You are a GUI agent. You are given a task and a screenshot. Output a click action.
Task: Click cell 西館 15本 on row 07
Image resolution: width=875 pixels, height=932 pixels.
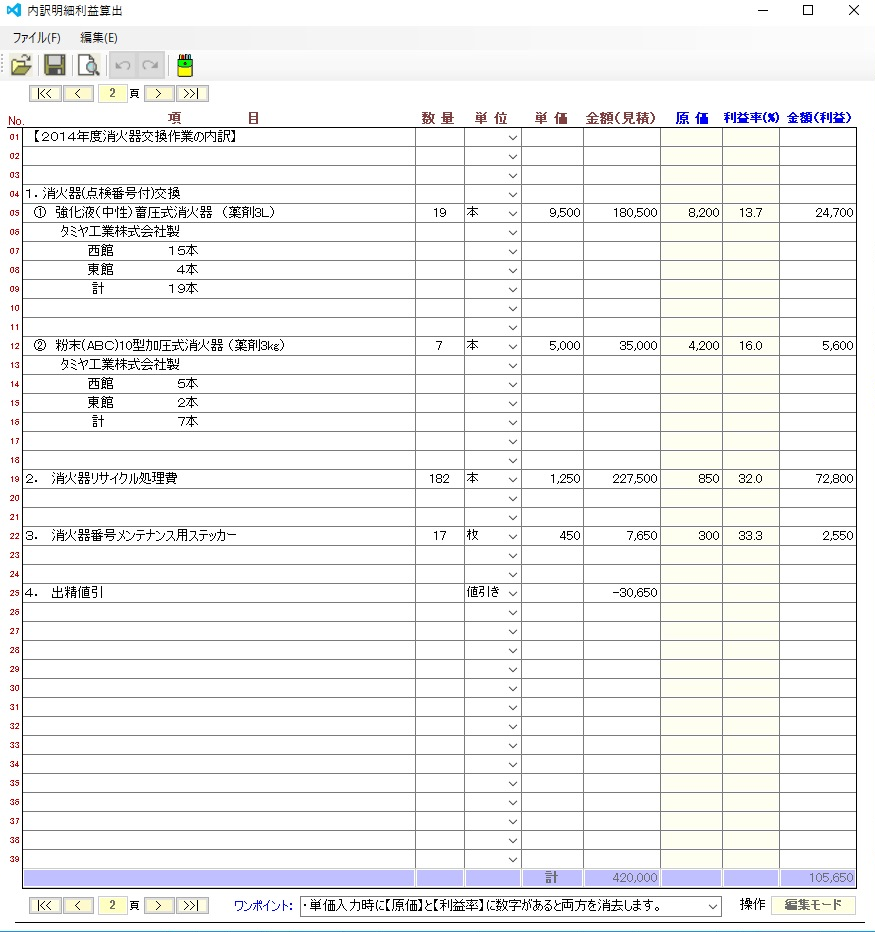click(219, 251)
